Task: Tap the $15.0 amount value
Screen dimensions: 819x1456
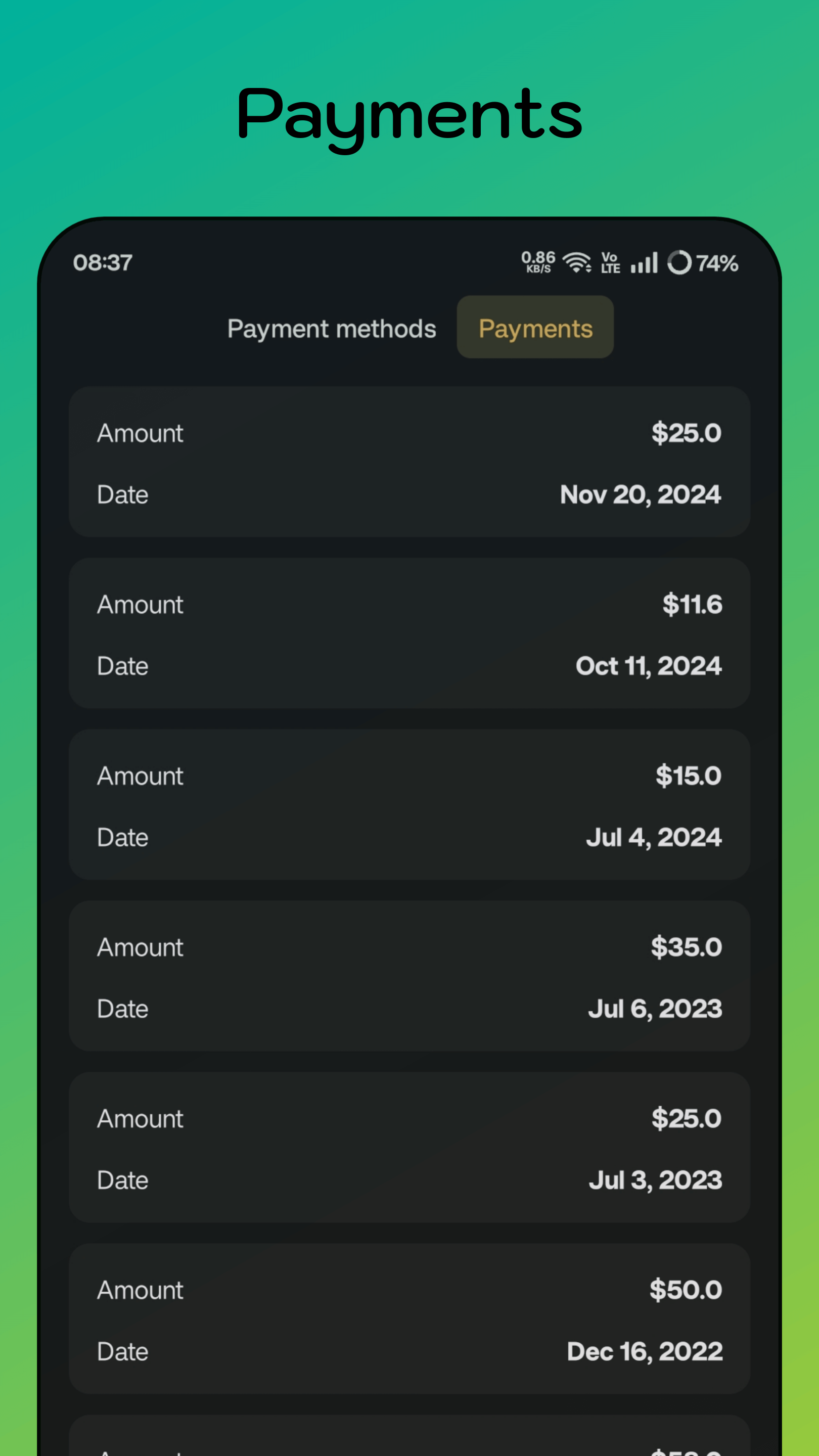Action: [x=689, y=776]
